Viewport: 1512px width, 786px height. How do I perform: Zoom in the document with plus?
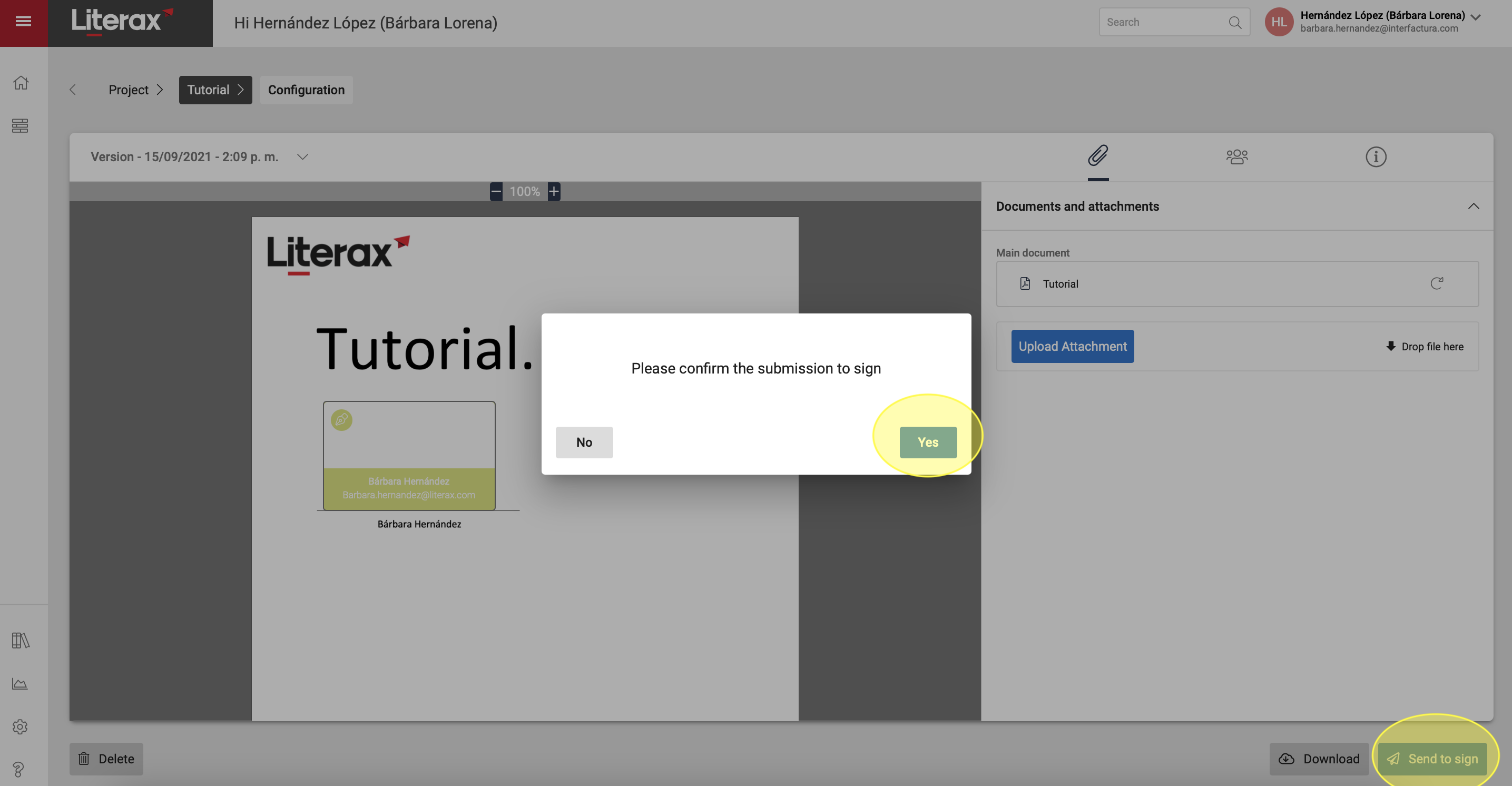554,191
